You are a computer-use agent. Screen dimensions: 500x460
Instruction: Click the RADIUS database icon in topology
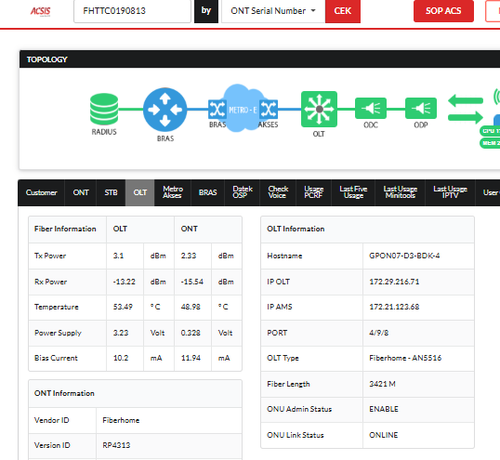pyautogui.click(x=104, y=109)
